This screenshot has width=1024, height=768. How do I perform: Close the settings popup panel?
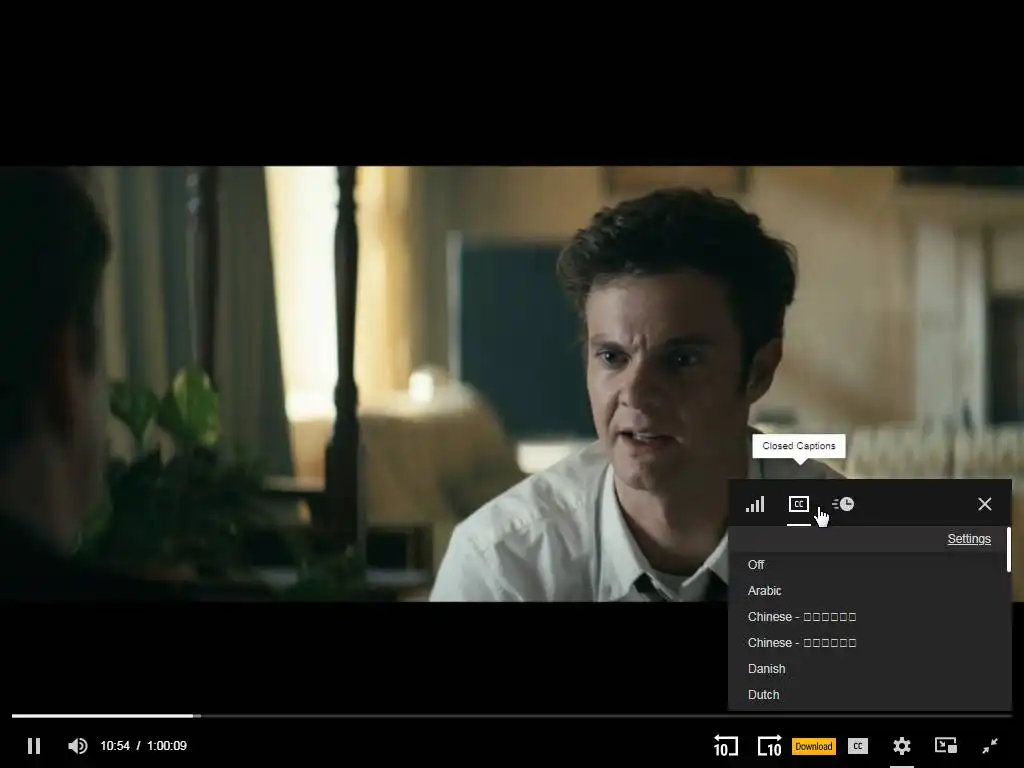pos(985,504)
